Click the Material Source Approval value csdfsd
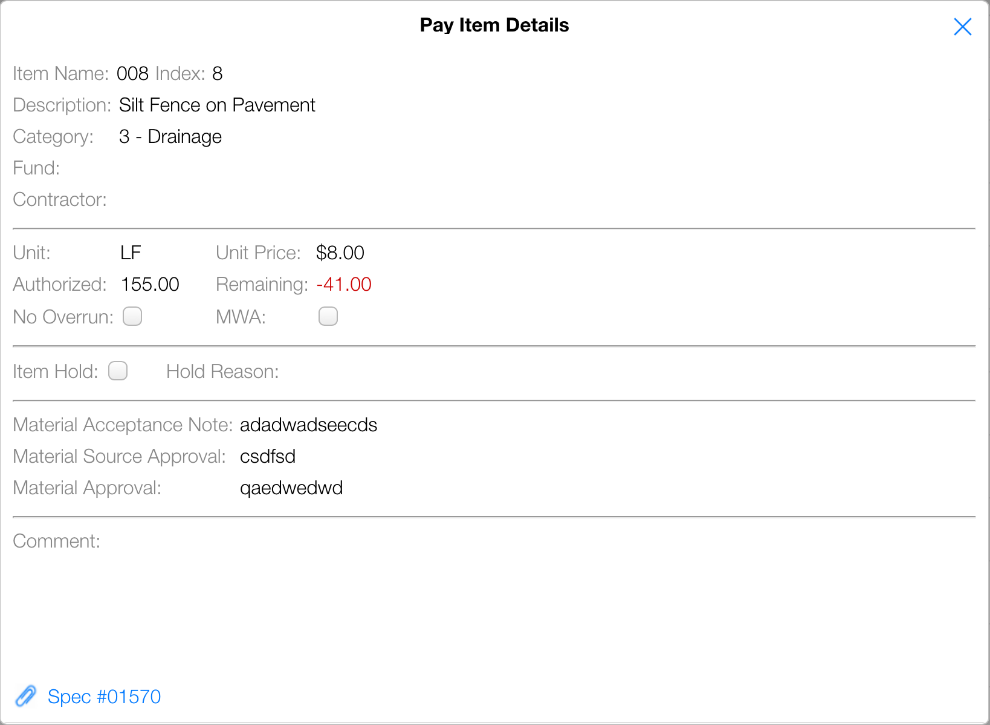The height and width of the screenshot is (725, 990). (268, 457)
